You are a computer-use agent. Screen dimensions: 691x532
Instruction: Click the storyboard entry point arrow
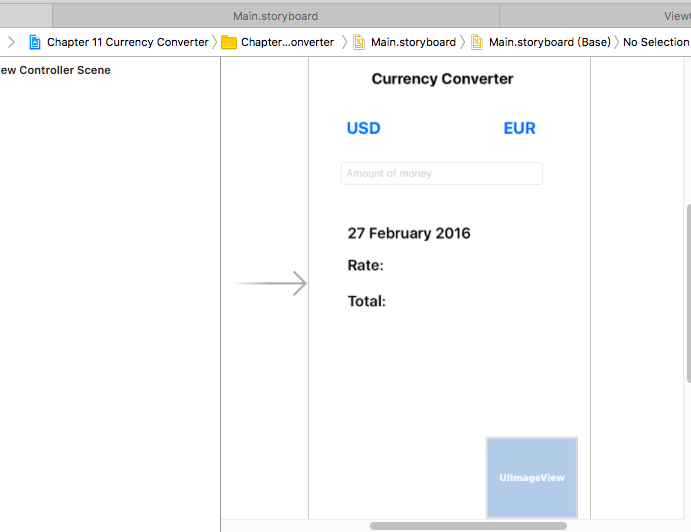click(x=270, y=284)
